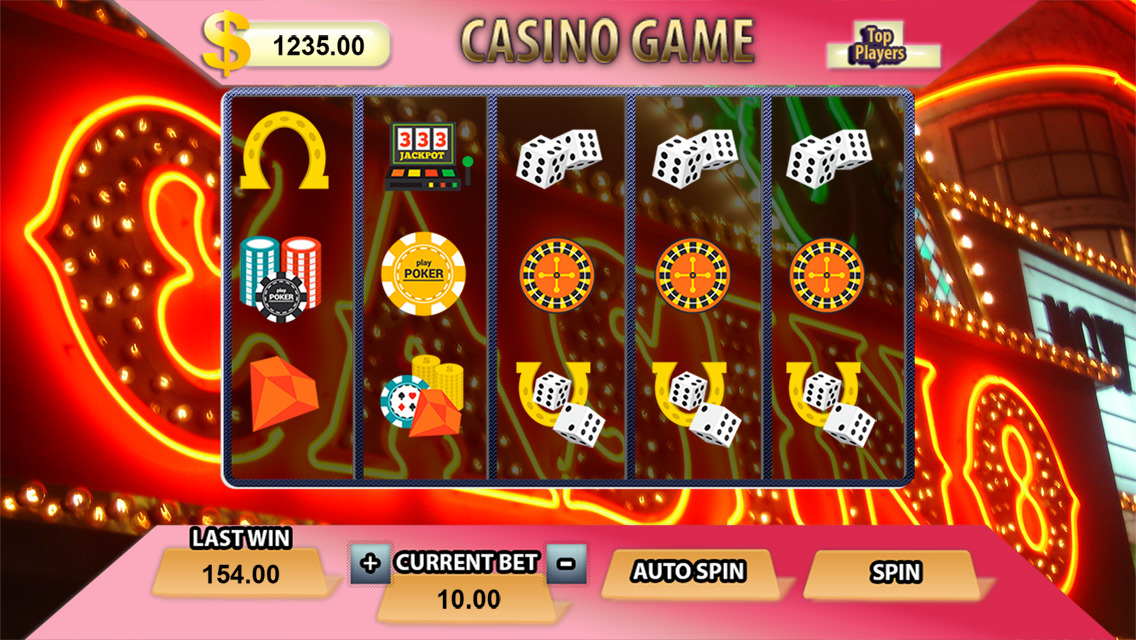Click the horseshoe with dice on fourth reel
This screenshot has width=1136, height=640.
pyautogui.click(x=696, y=403)
